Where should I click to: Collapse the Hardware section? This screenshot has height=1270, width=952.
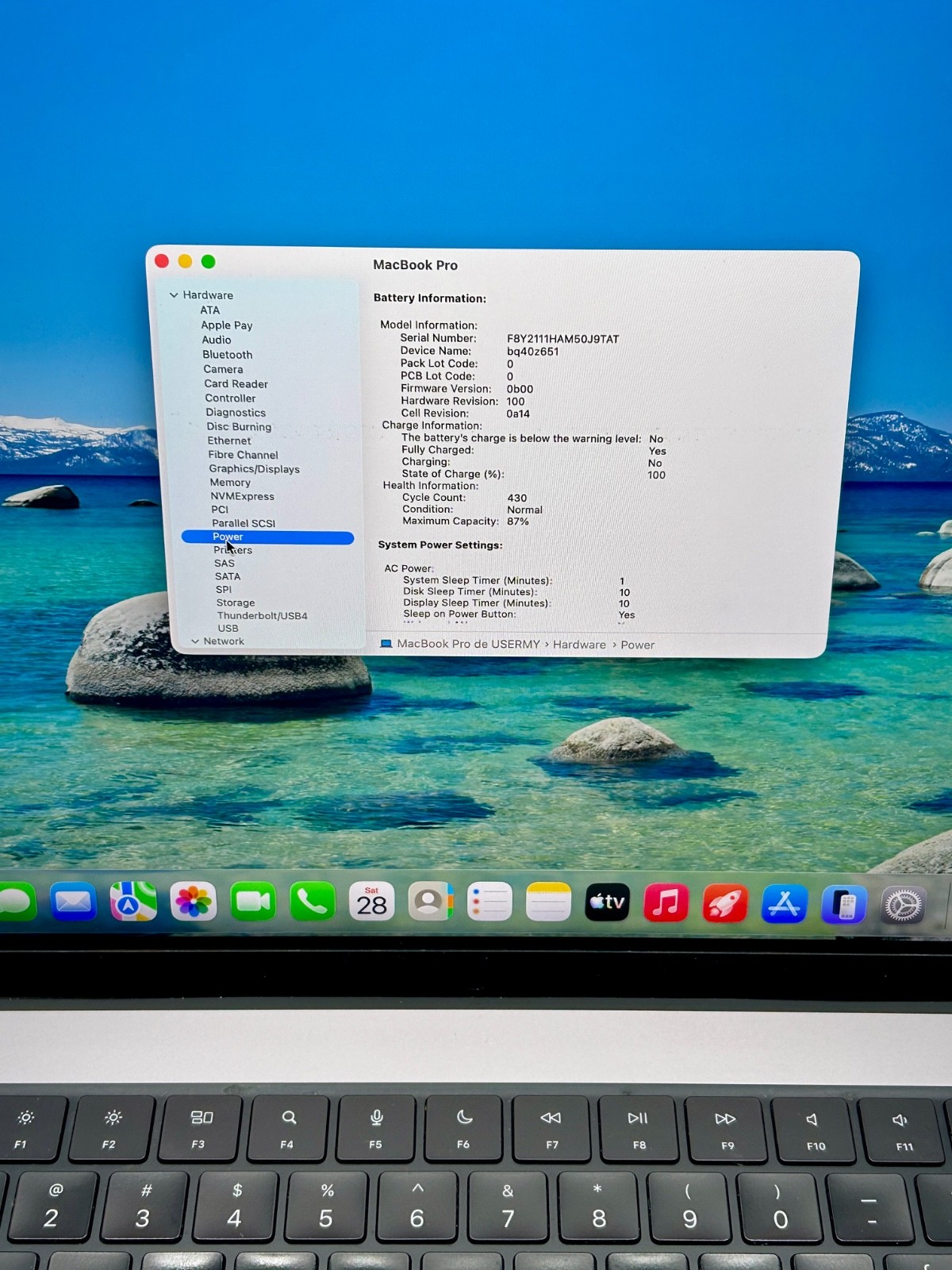(x=174, y=295)
